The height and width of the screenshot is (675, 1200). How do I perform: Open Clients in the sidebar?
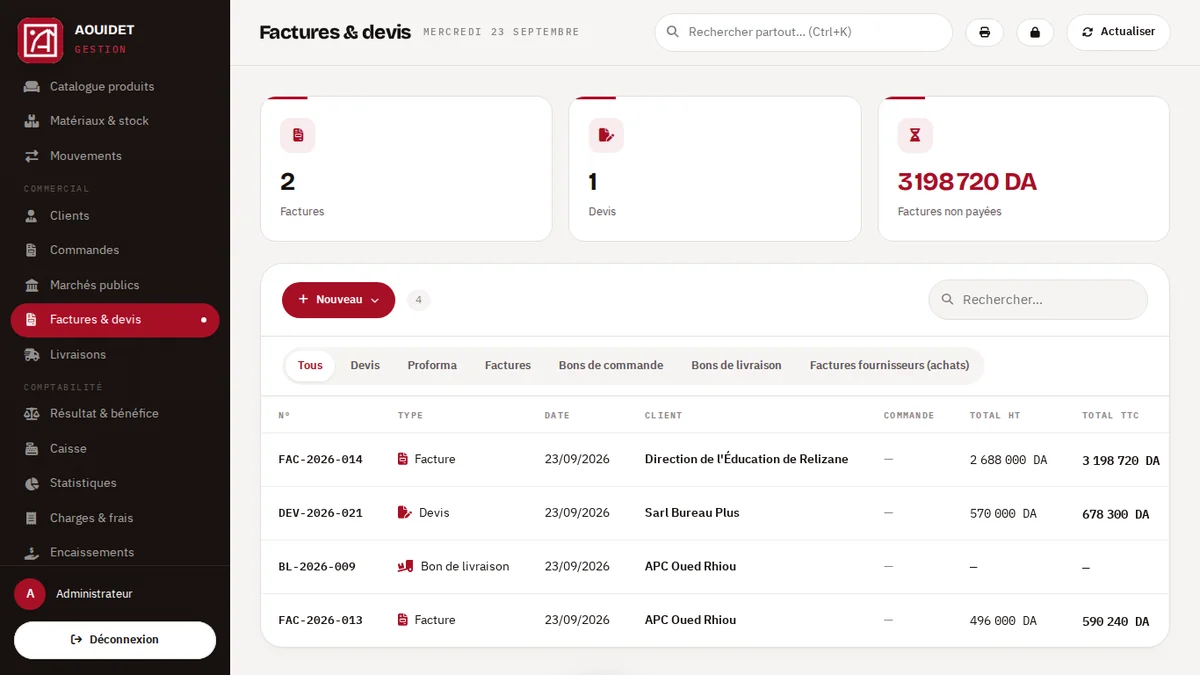[115, 216]
